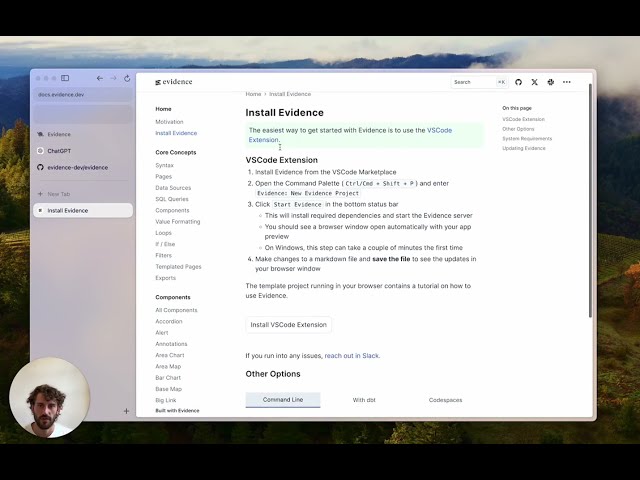Open All Components page
This screenshot has width=640, height=480.
point(176,310)
